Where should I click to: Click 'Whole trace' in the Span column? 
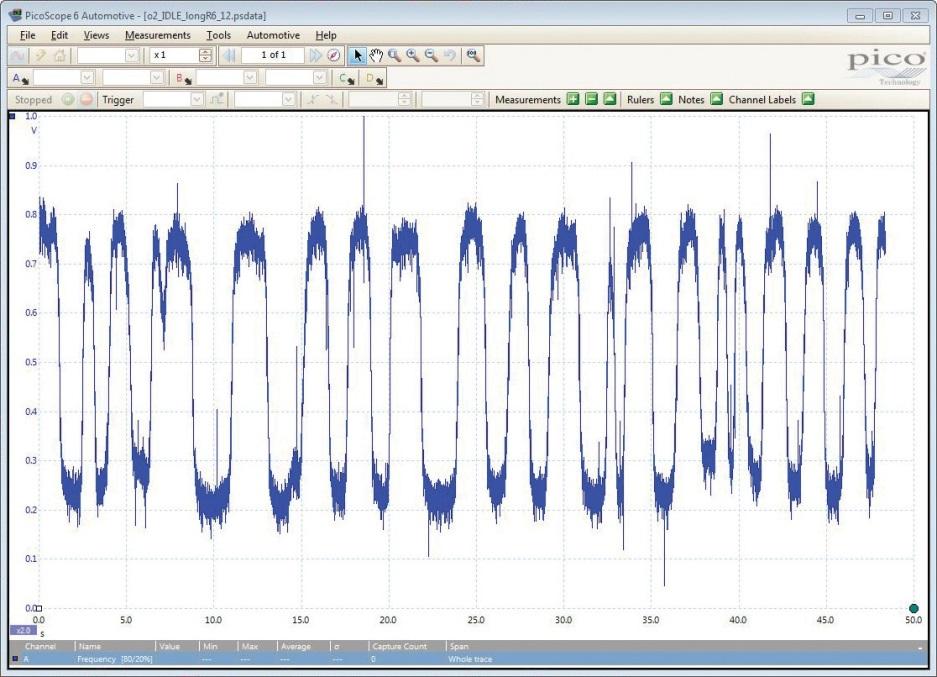click(x=470, y=659)
